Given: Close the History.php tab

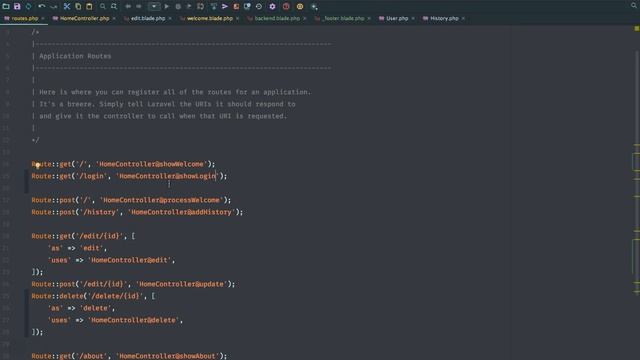Looking at the screenshot, I should pyautogui.click(x=463, y=18).
